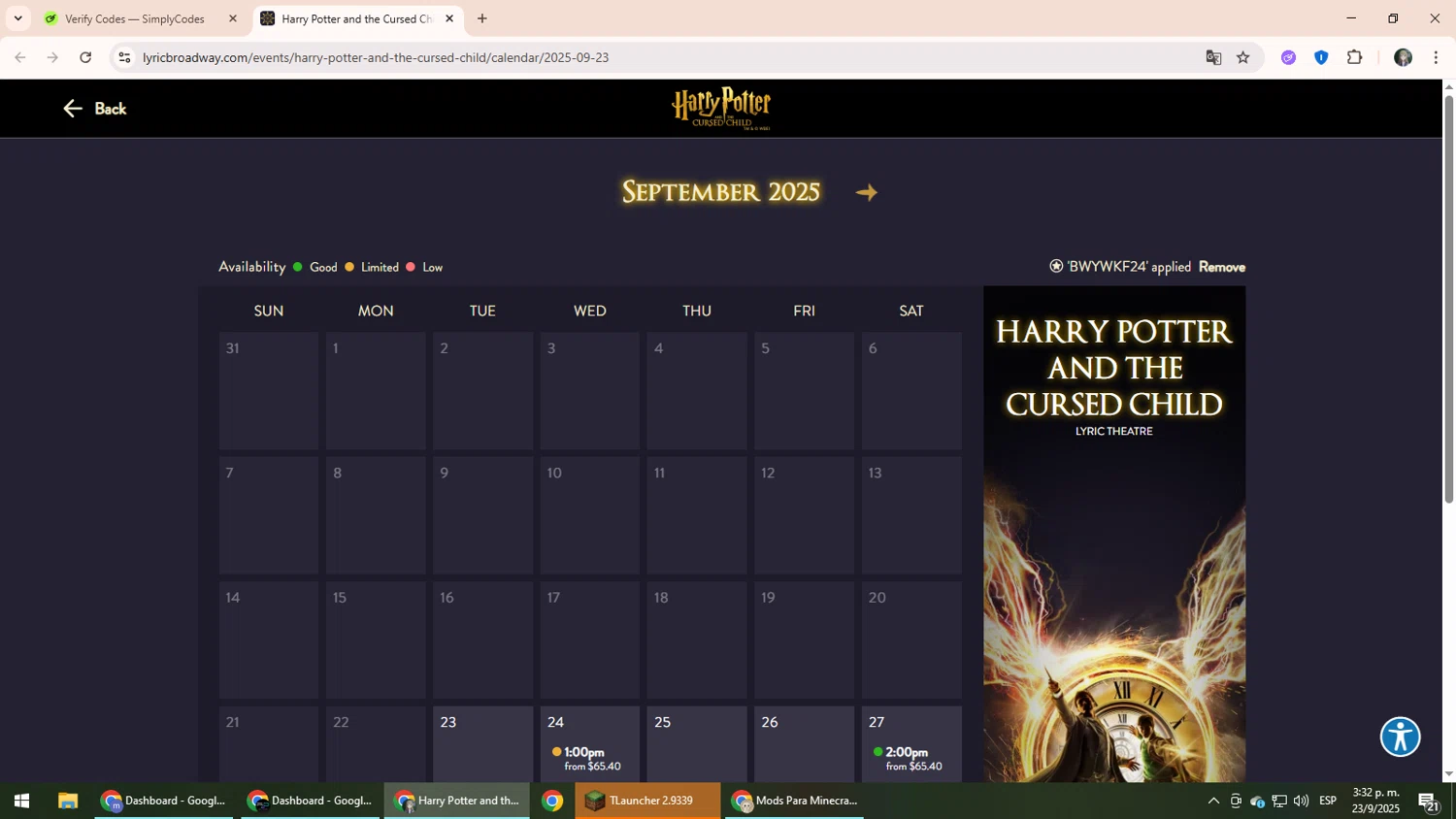Click the Limited availability legend dot
Image resolution: width=1456 pixels, height=819 pixels.
(349, 267)
